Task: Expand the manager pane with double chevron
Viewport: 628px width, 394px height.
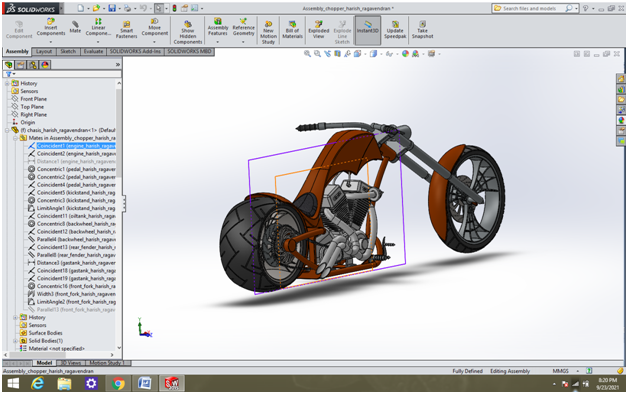Action: pyautogui.click(x=118, y=64)
